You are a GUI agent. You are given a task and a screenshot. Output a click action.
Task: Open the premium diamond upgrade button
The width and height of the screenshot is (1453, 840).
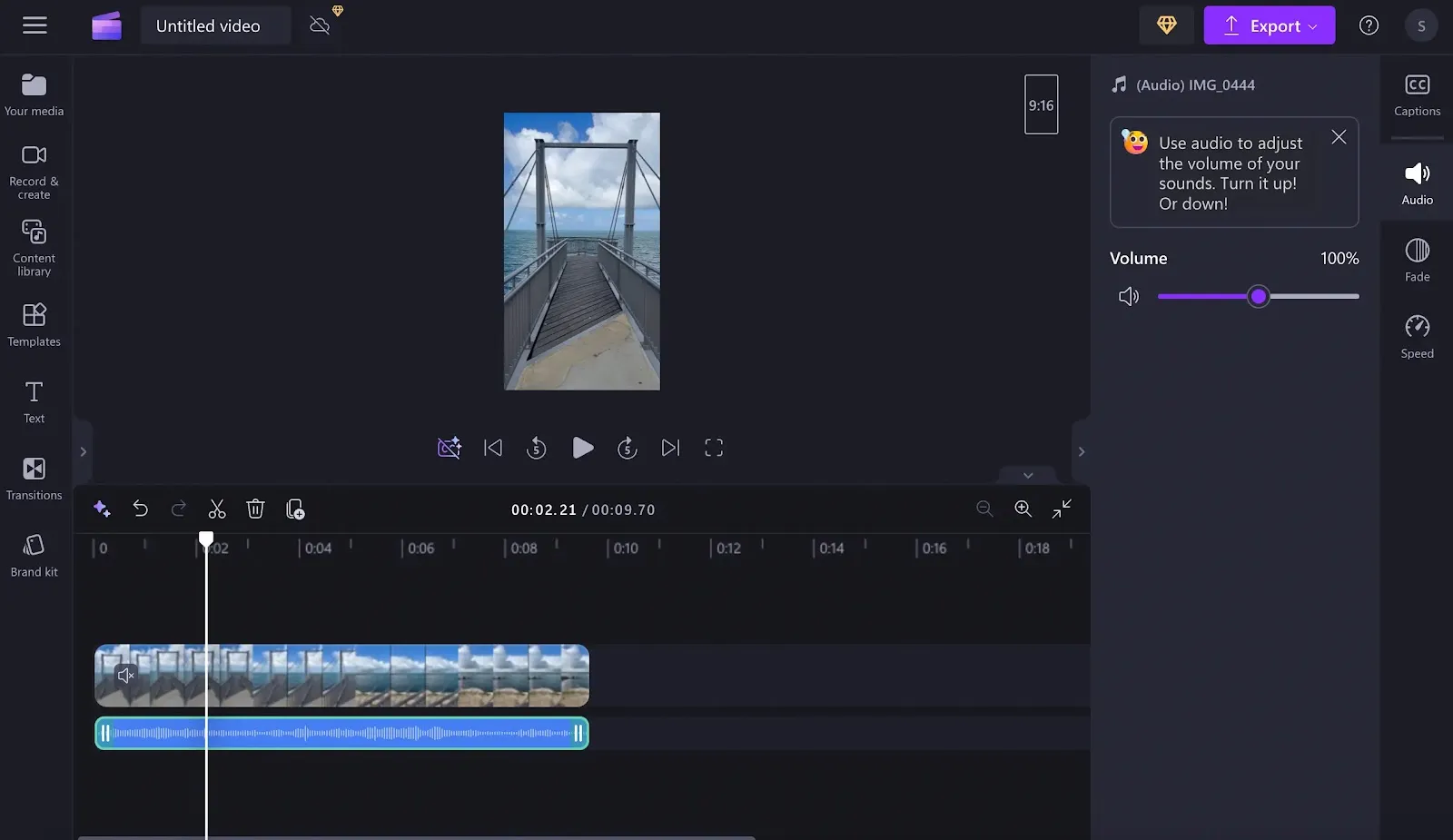1167,25
